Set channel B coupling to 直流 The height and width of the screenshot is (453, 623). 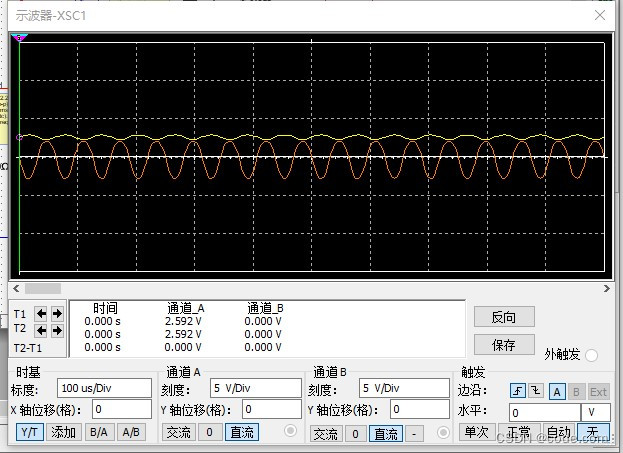click(386, 434)
